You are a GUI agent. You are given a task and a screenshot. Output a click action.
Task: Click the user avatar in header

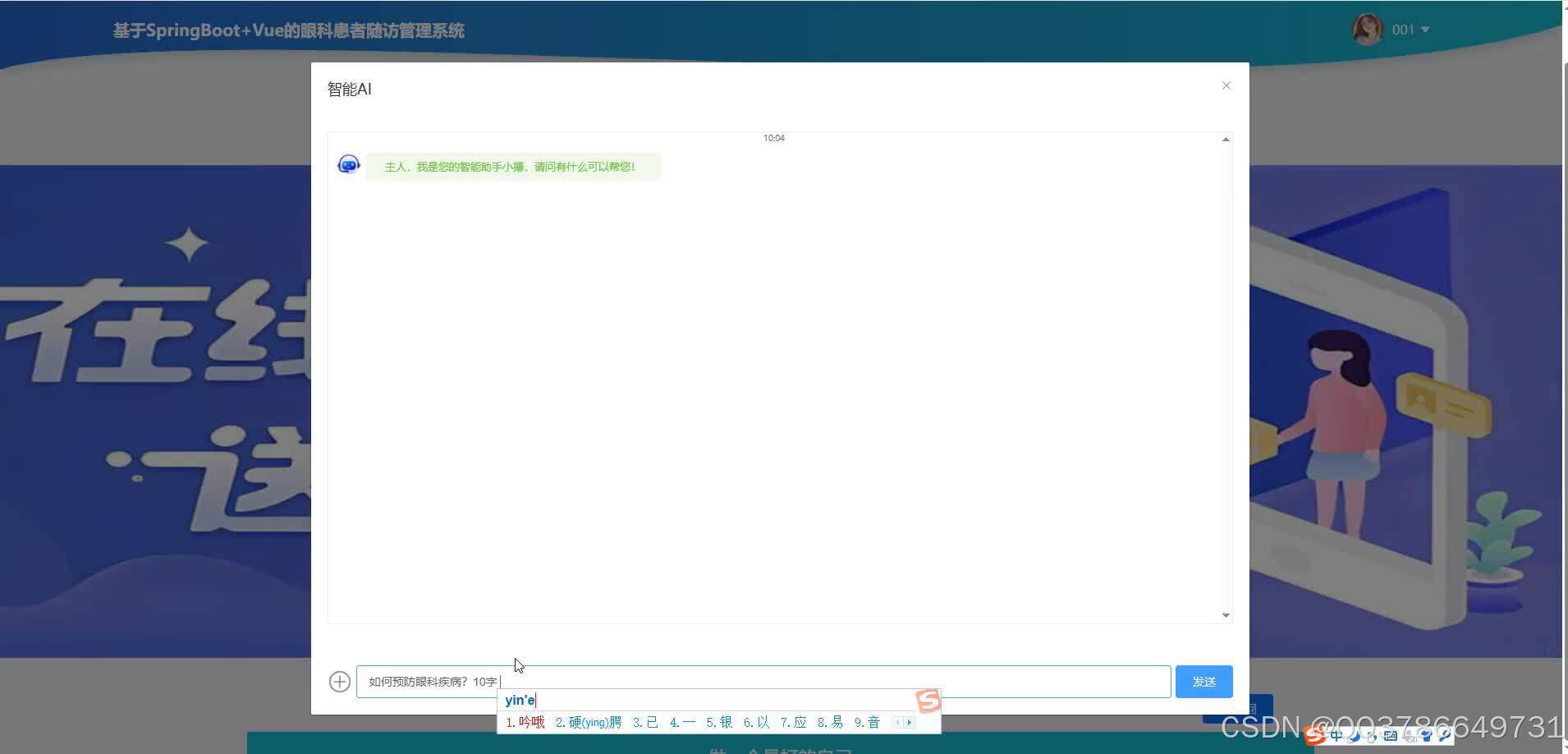point(1368,30)
